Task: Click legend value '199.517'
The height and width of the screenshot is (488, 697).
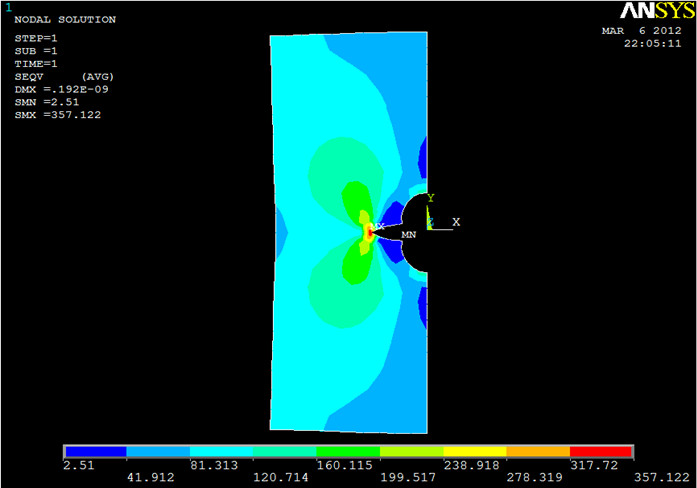Action: click(408, 477)
